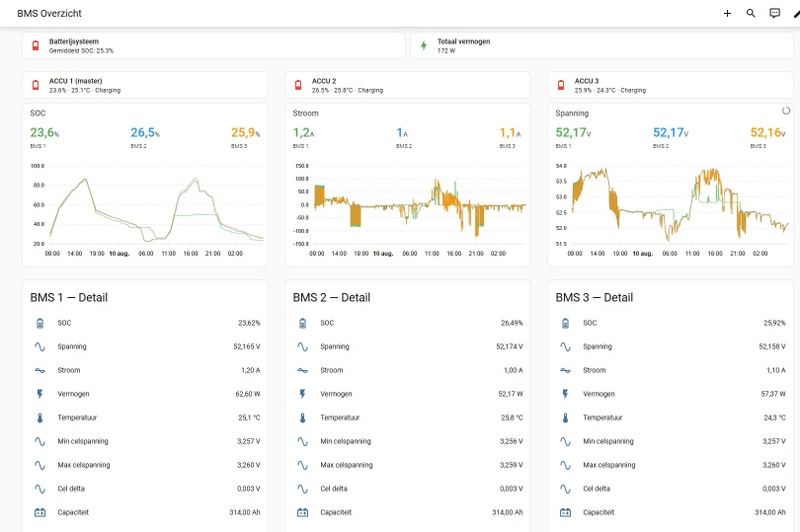Viewport: 800px width, 532px height.
Task: Click the ACCU 2 red battery icon
Action: pyautogui.click(x=298, y=85)
